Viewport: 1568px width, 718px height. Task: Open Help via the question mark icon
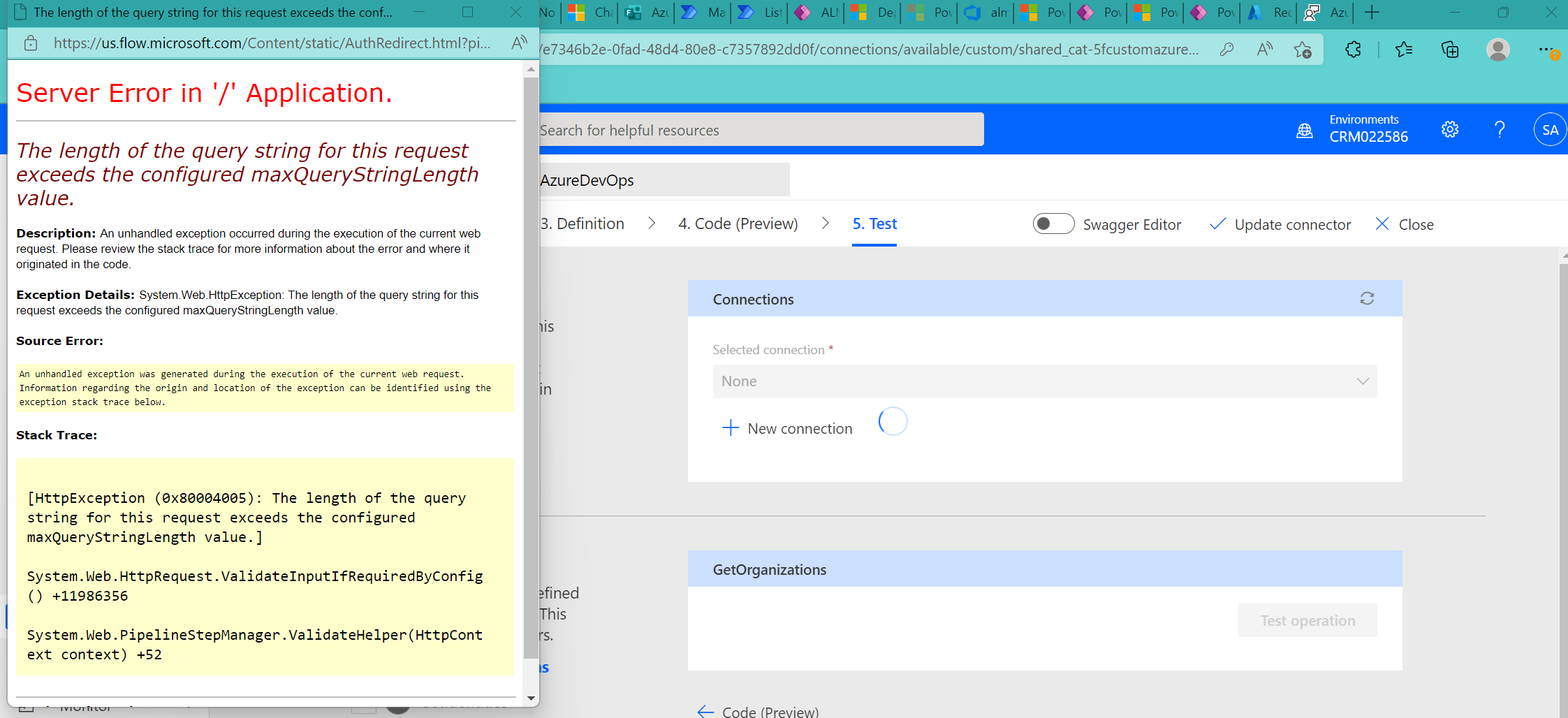pyautogui.click(x=1499, y=129)
